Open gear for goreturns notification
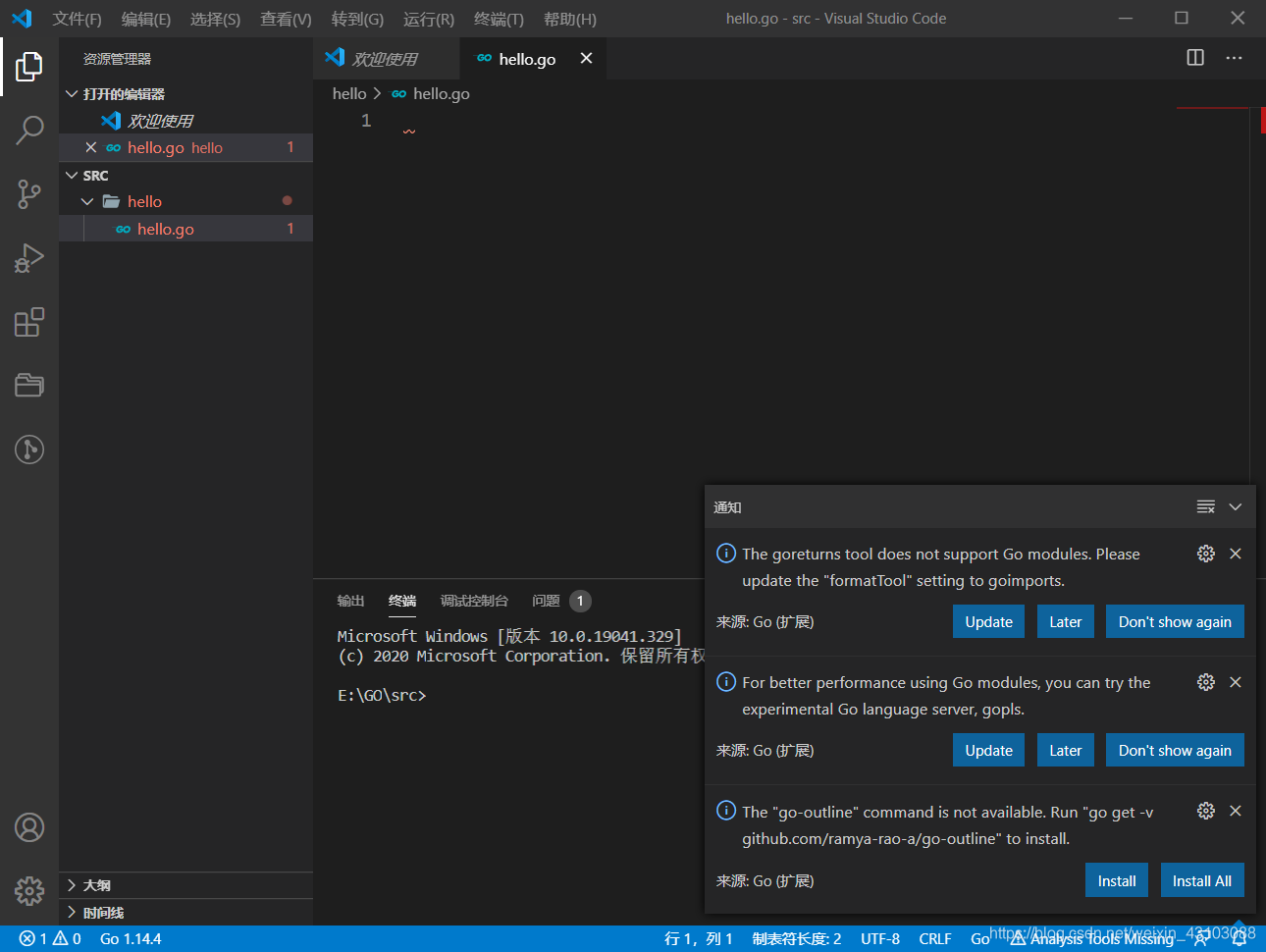 [x=1206, y=554]
